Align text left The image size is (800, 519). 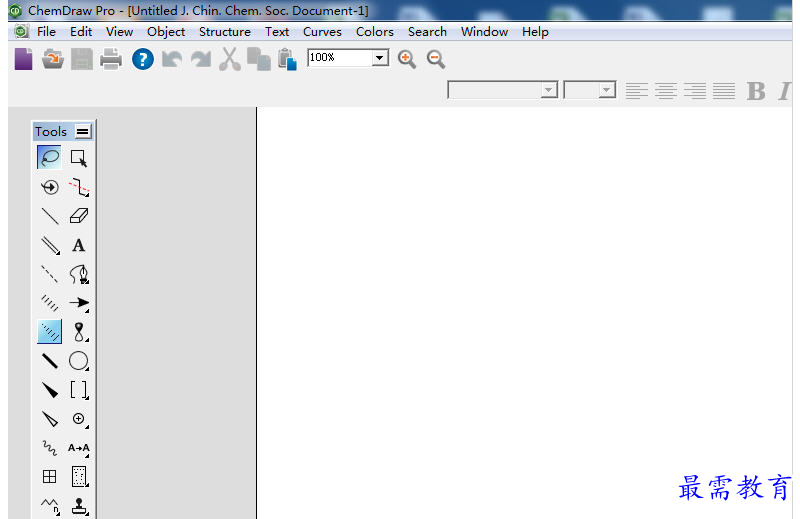(637, 91)
